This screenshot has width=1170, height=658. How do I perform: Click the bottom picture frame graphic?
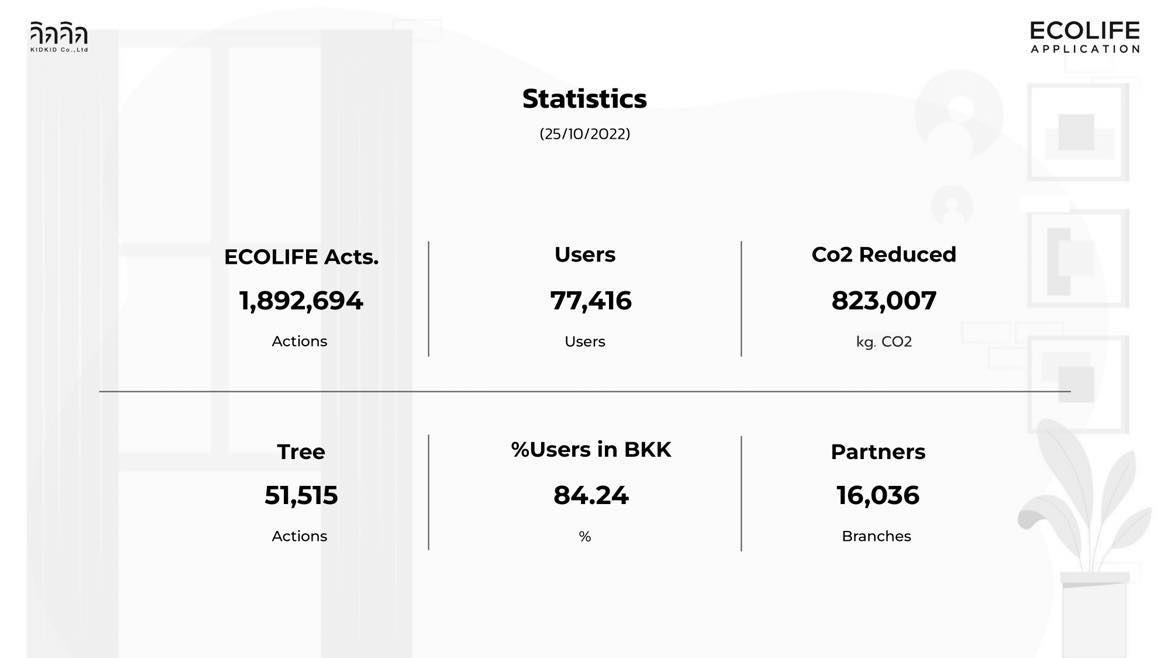pos(1077,383)
